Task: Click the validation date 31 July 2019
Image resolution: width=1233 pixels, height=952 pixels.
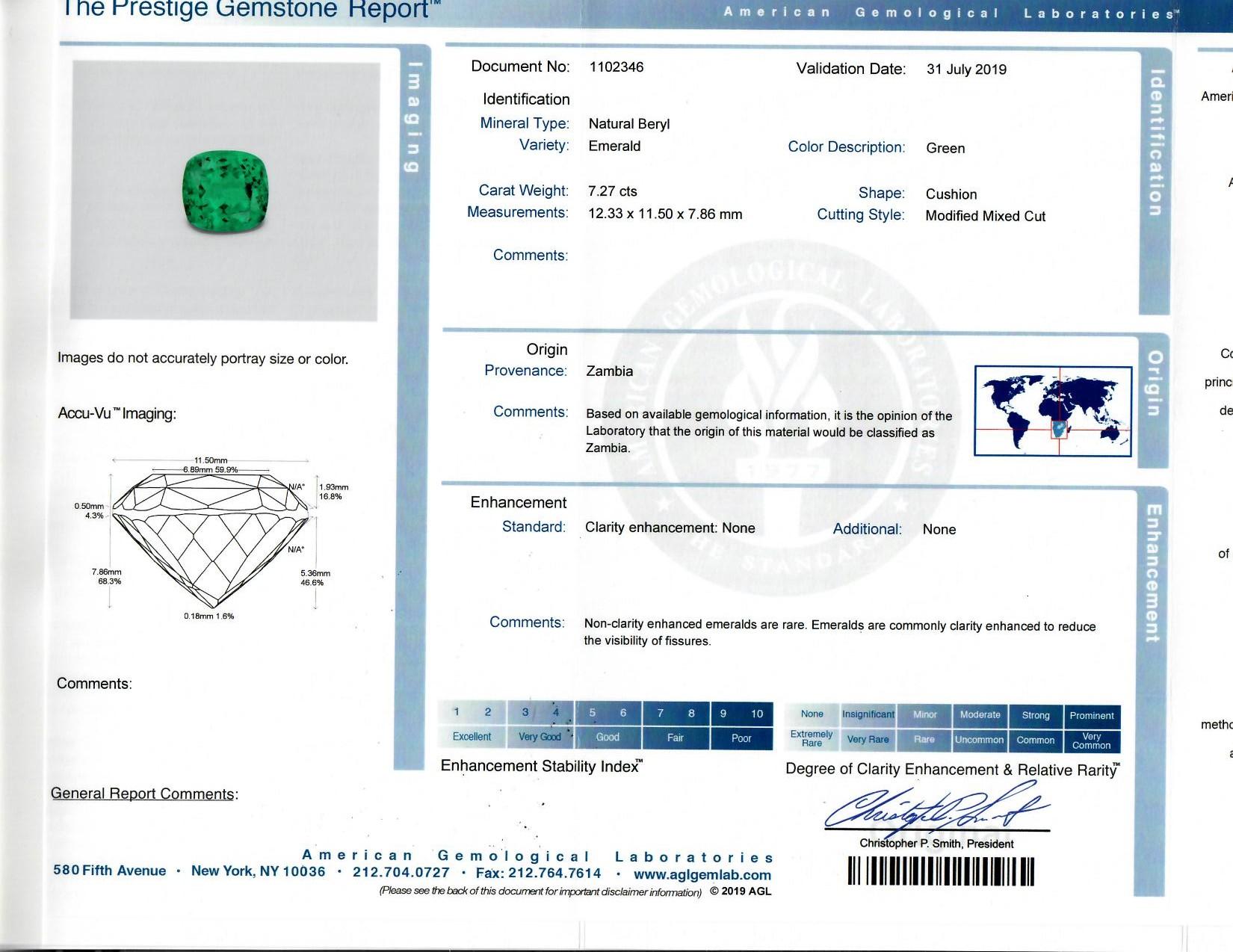Action: click(966, 69)
